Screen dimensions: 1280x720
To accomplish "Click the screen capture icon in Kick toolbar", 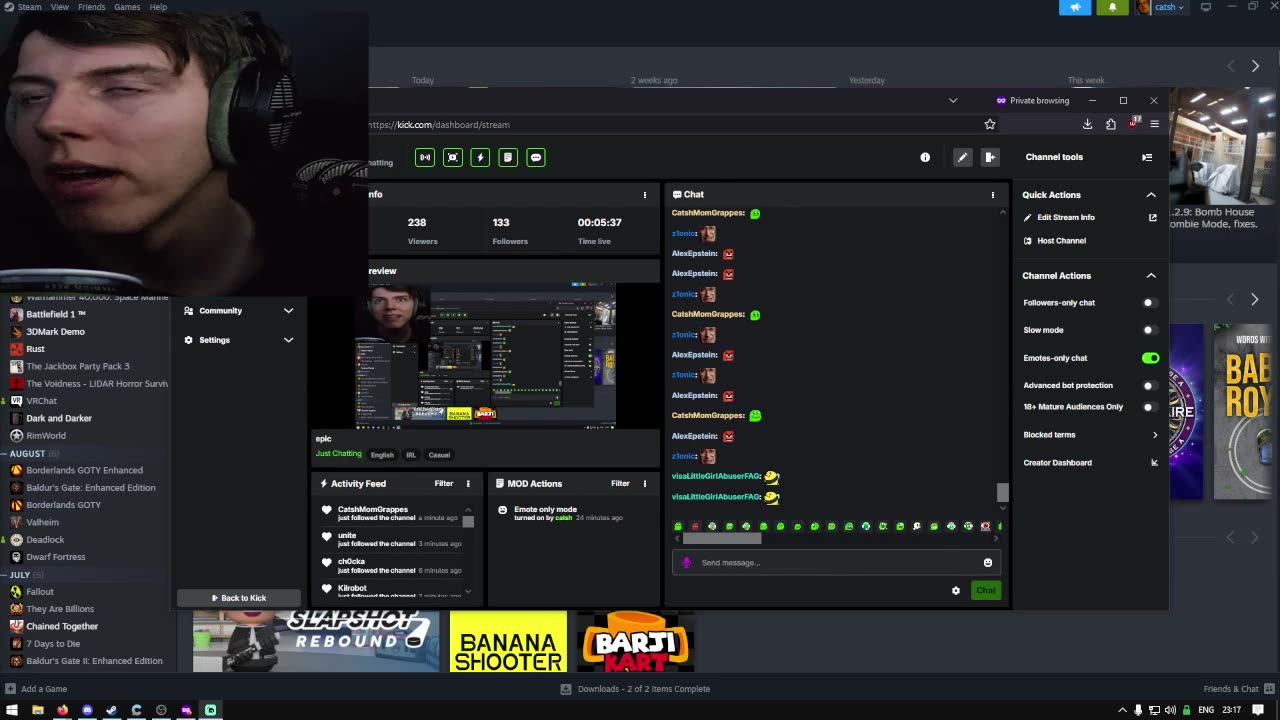I will (x=453, y=157).
